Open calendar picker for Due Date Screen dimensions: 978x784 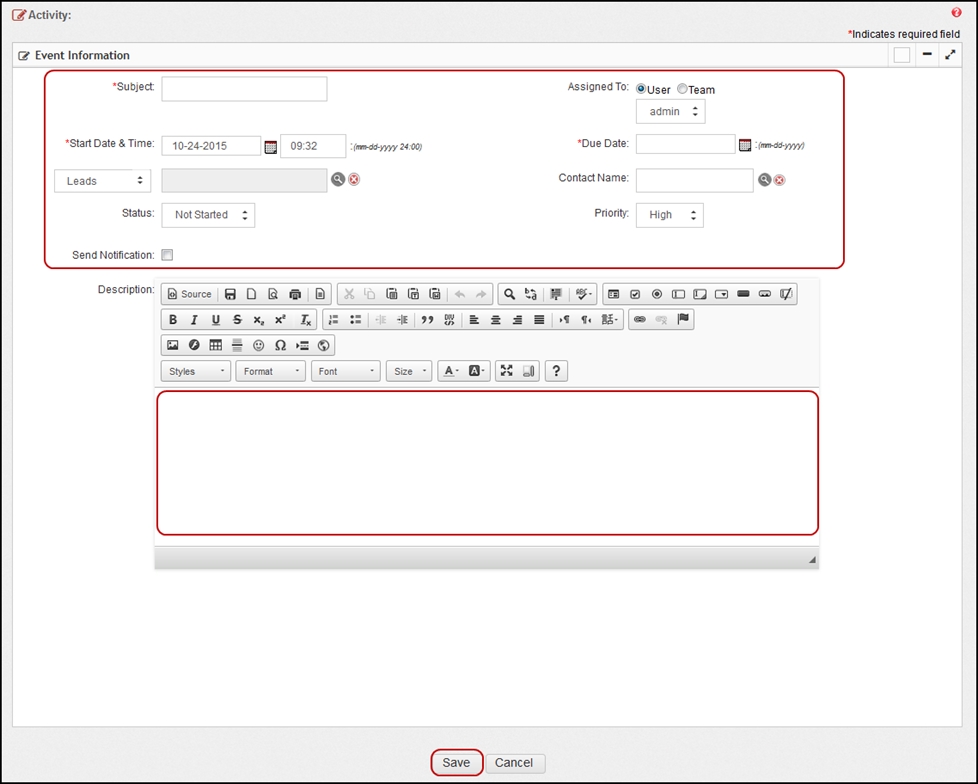(x=745, y=145)
